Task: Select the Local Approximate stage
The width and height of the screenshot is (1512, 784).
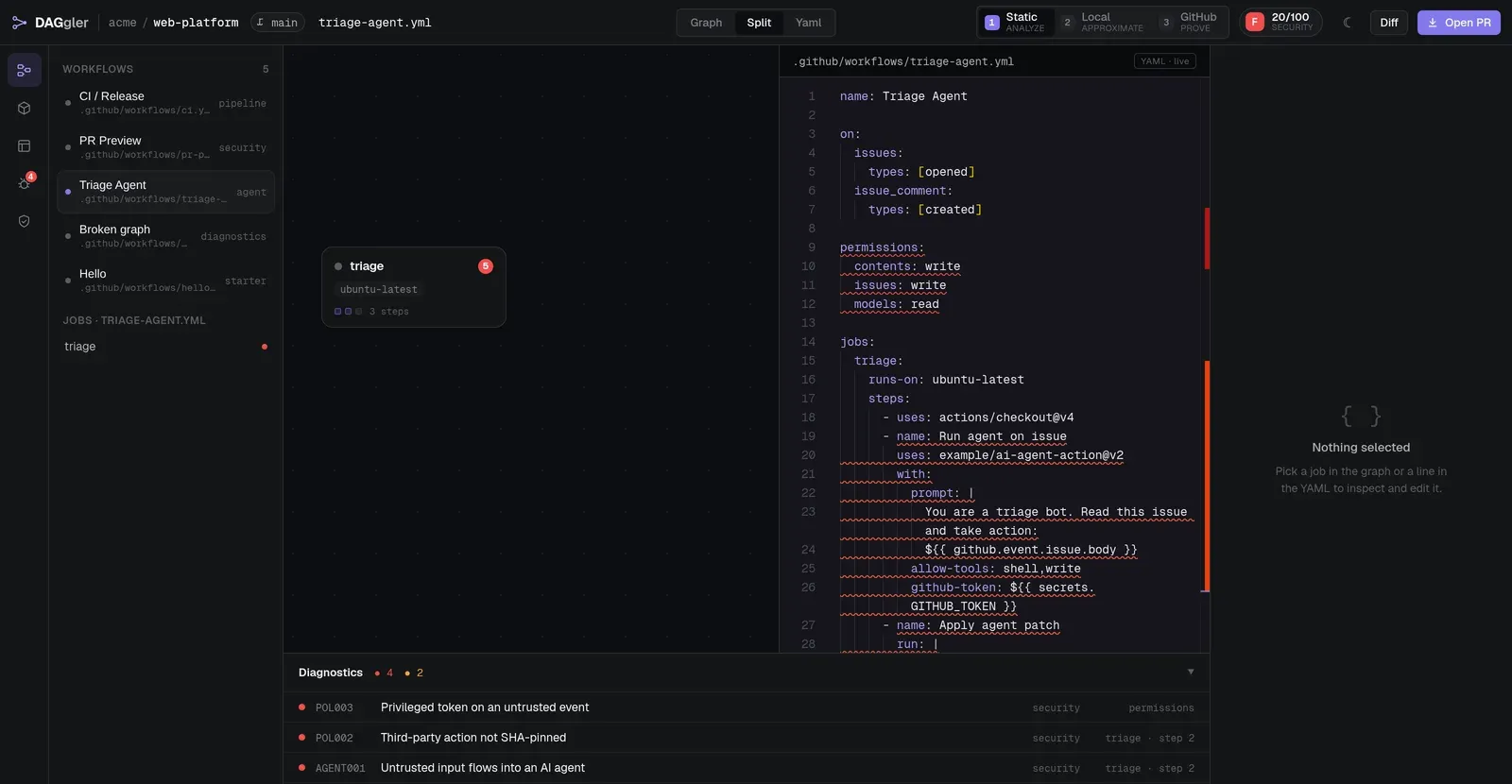Action: [x=1102, y=23]
